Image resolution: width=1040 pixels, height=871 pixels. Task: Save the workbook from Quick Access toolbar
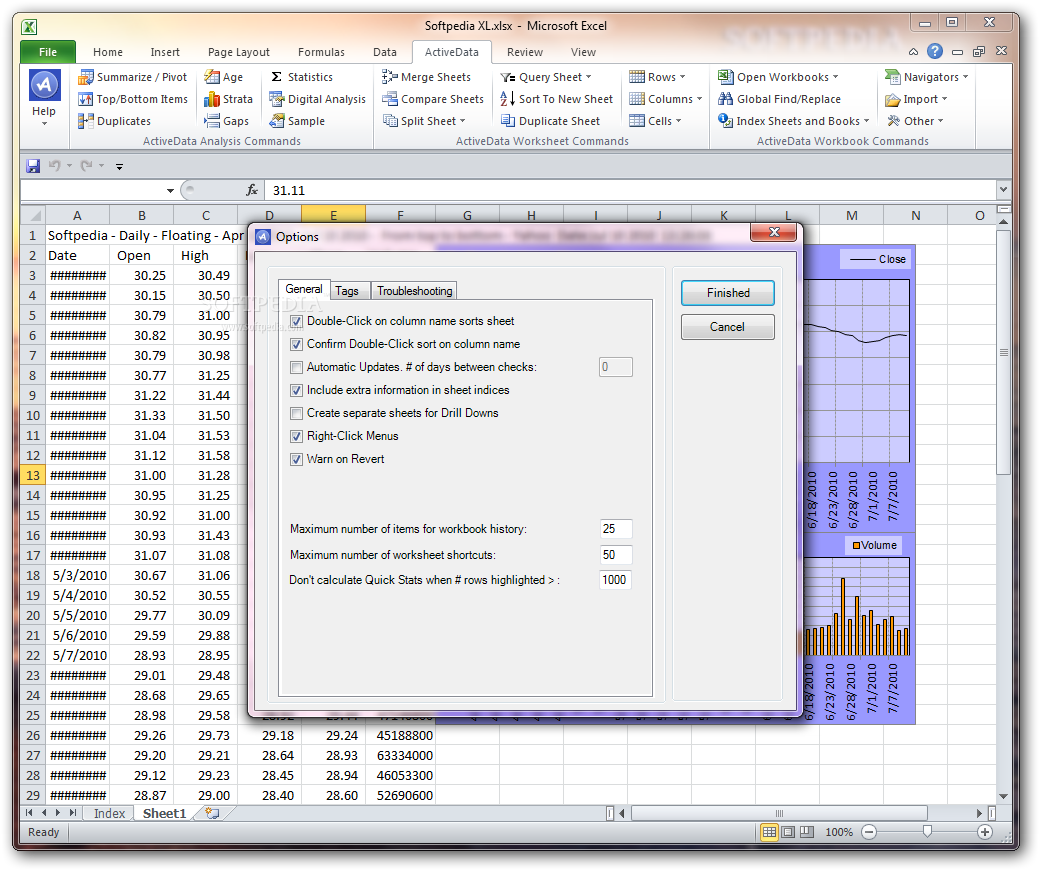[x=33, y=166]
